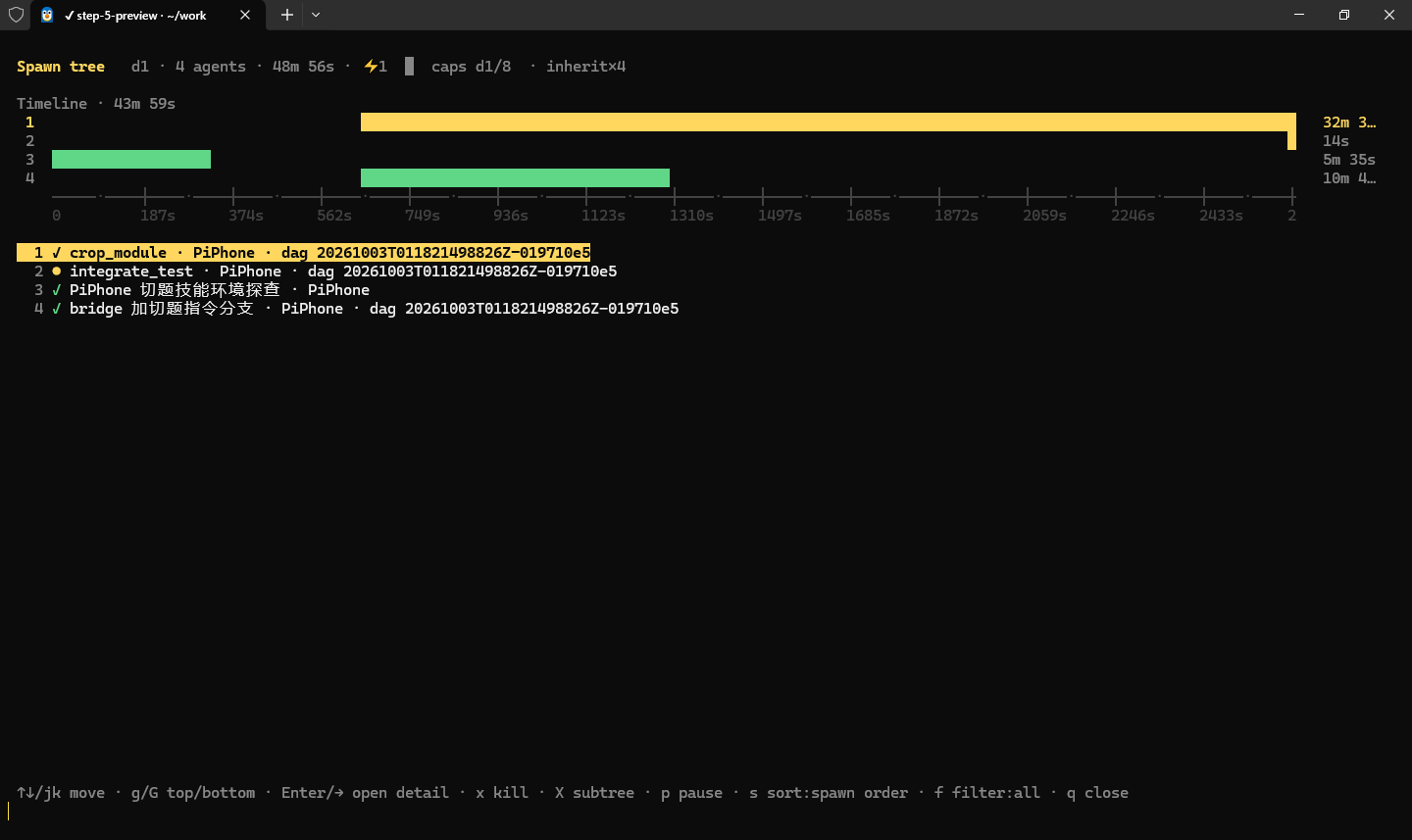Viewport: 1412px width, 840px height.
Task: Click the yellow dot status of integrate_test
Action: point(57,272)
